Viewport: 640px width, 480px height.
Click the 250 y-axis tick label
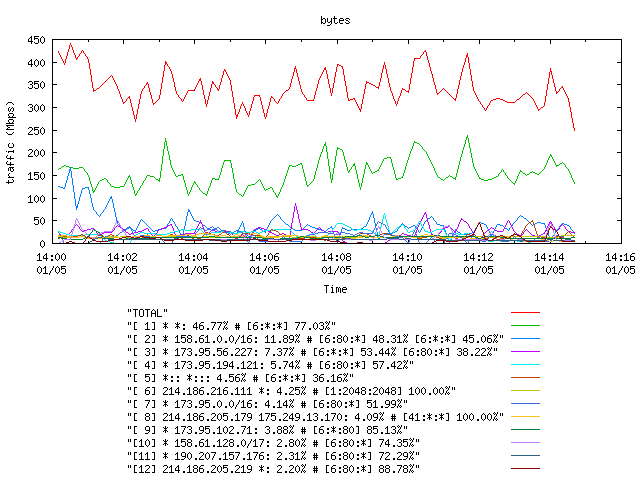(x=36, y=131)
